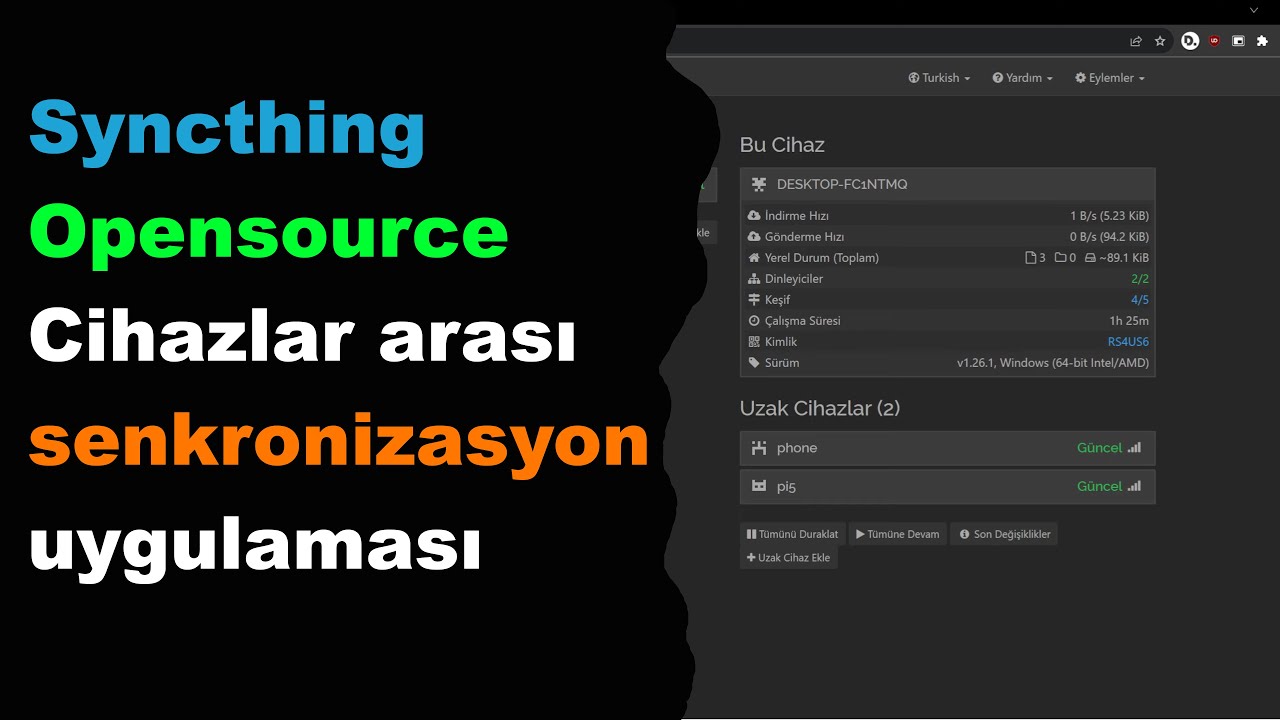
Task: Click the Bu Cihaz heading
Action: click(x=782, y=145)
